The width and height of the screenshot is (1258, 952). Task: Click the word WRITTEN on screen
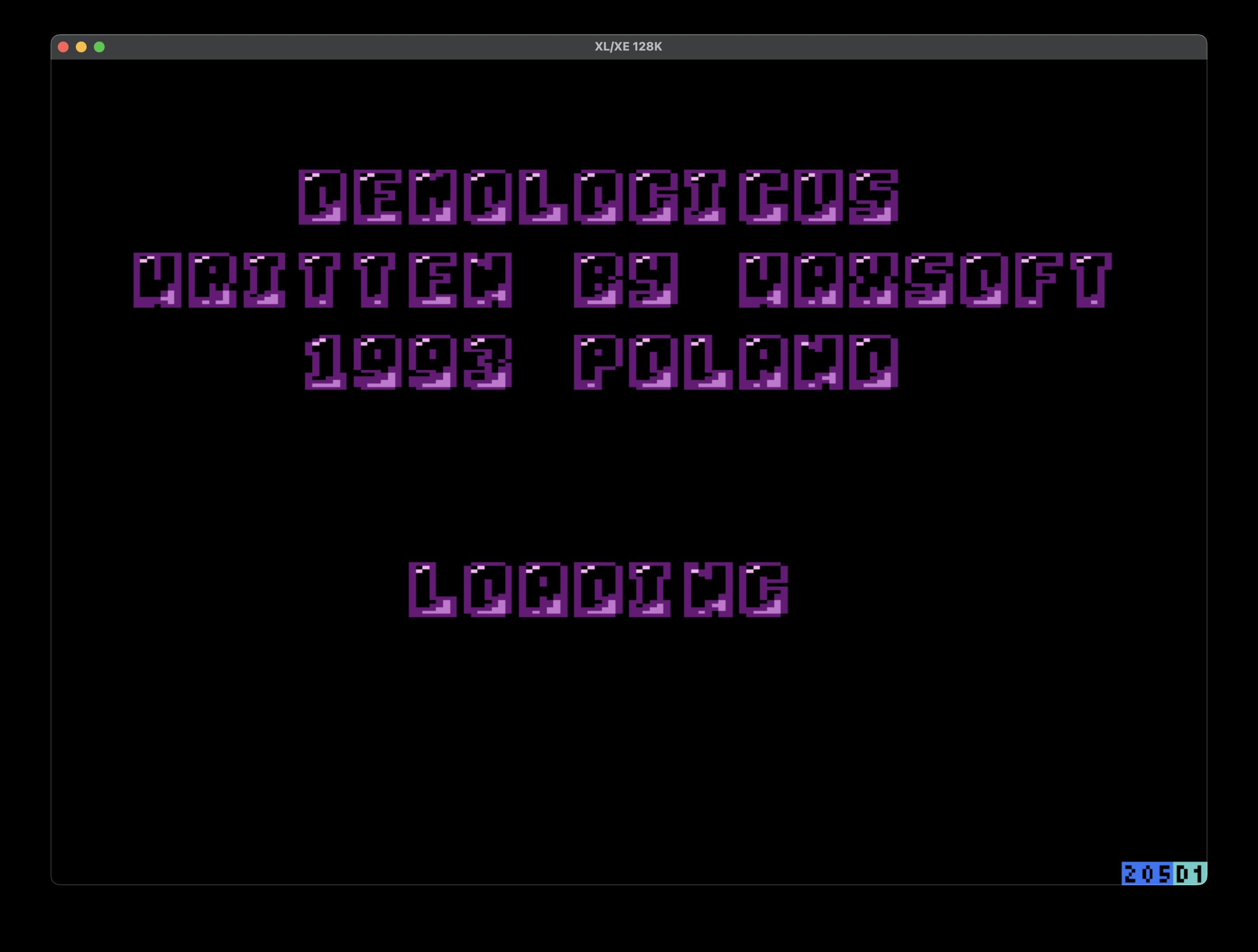pyautogui.click(x=323, y=280)
